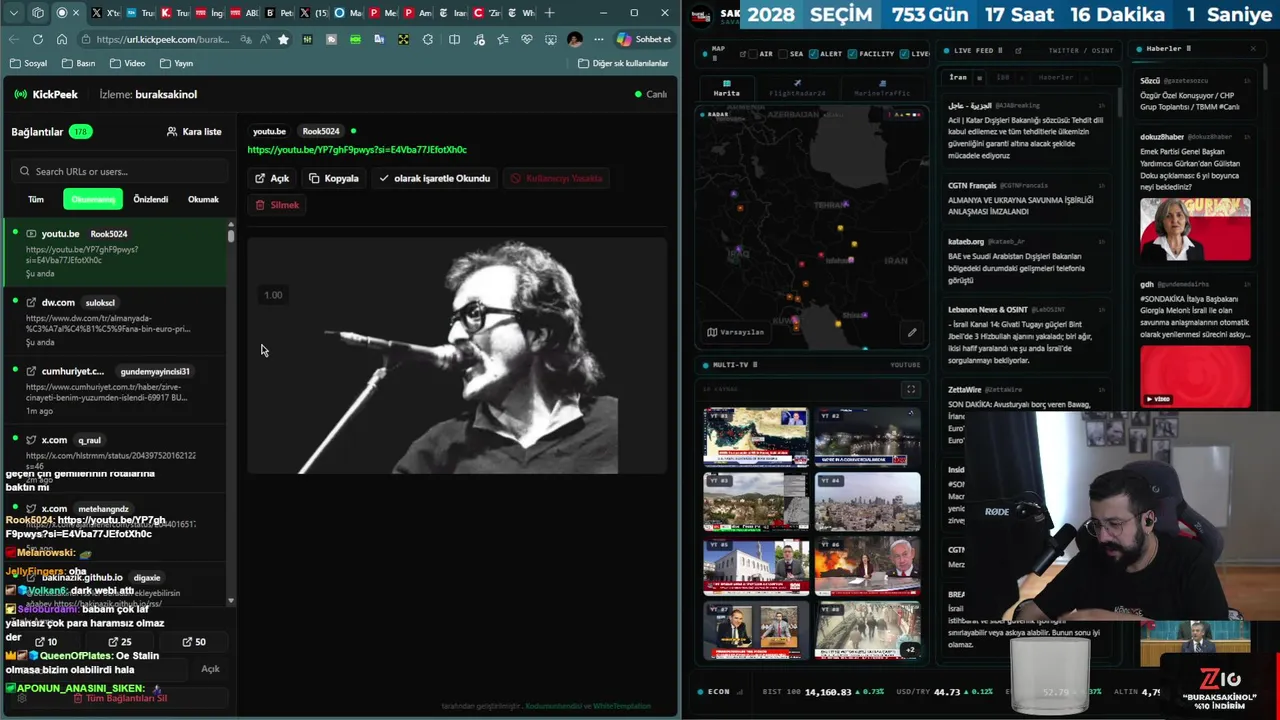
Task: Click the KickPeek logo
Action: (46, 94)
